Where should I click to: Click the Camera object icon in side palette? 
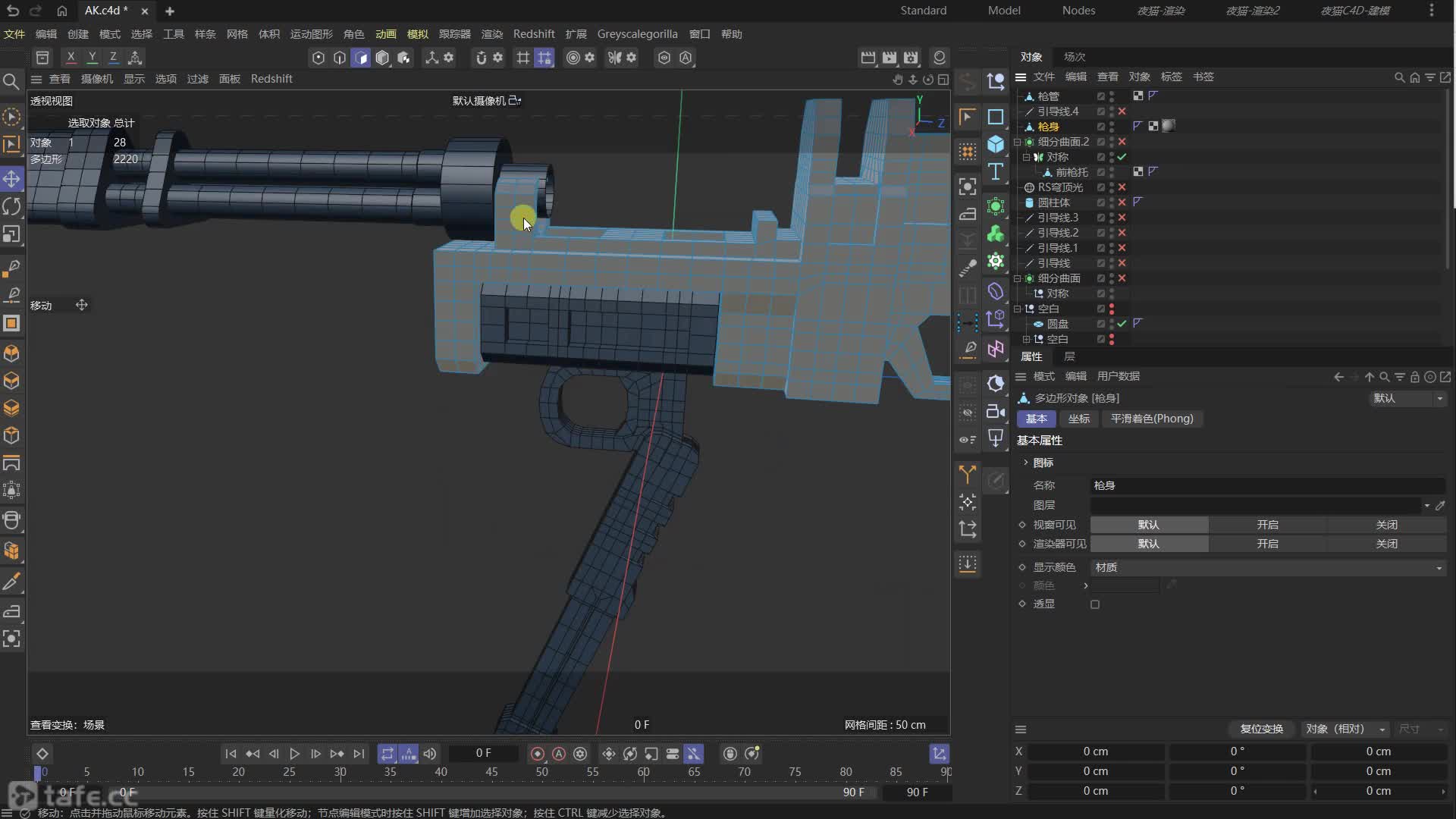[x=996, y=411]
